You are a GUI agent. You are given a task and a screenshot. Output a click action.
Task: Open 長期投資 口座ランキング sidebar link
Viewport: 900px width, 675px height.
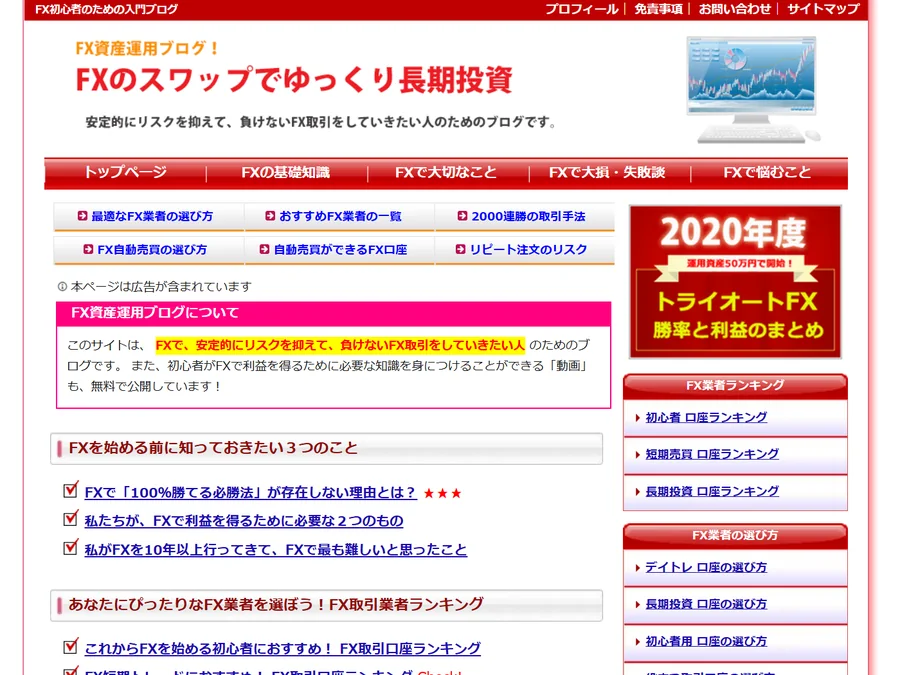point(712,491)
